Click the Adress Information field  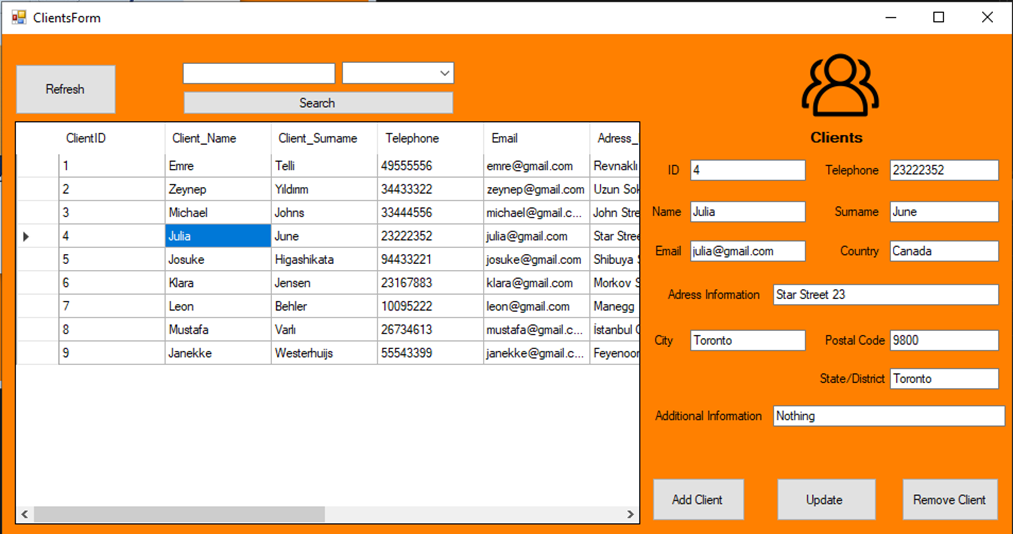click(x=886, y=294)
